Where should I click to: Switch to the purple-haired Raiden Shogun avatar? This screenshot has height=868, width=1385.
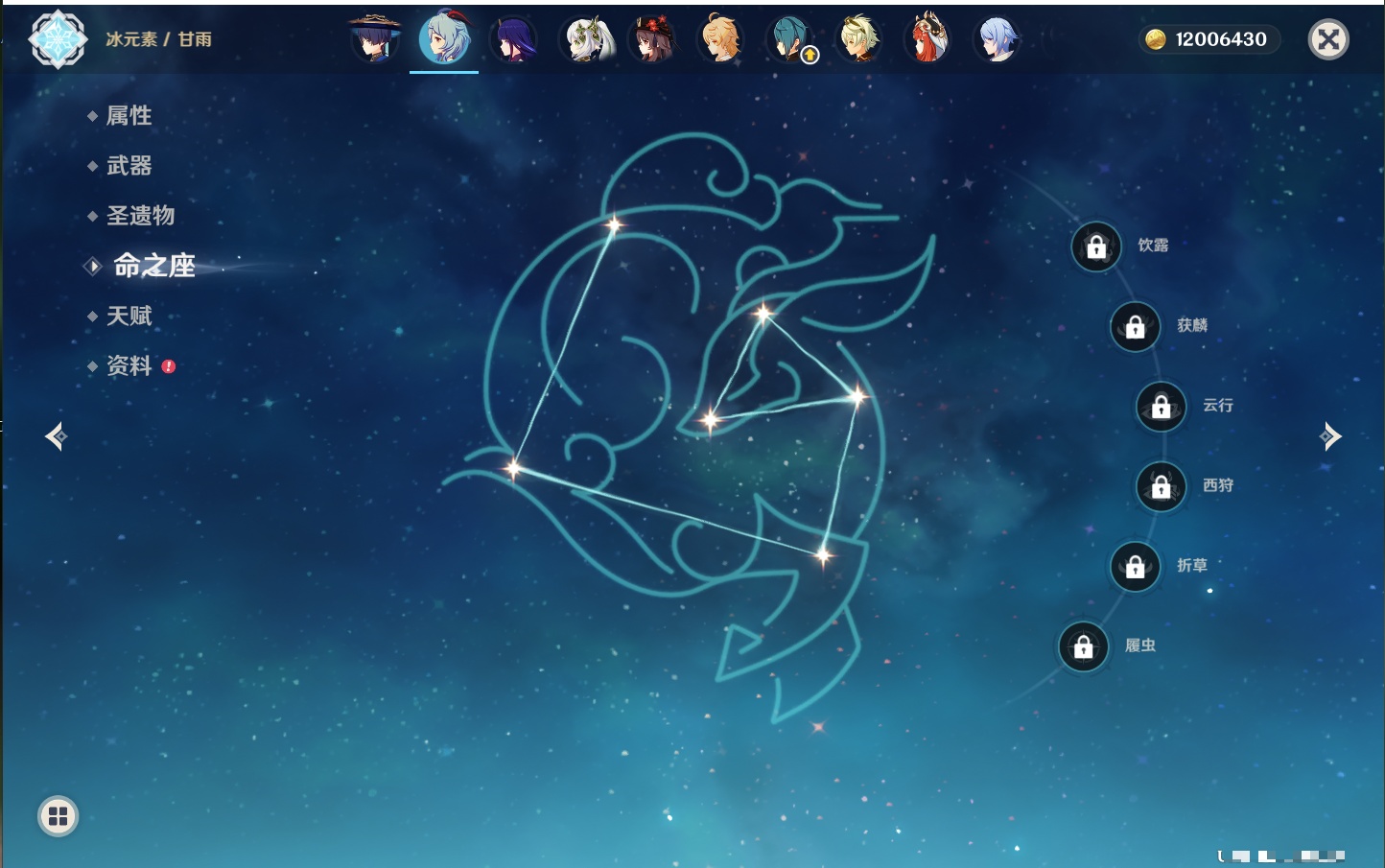tap(513, 39)
